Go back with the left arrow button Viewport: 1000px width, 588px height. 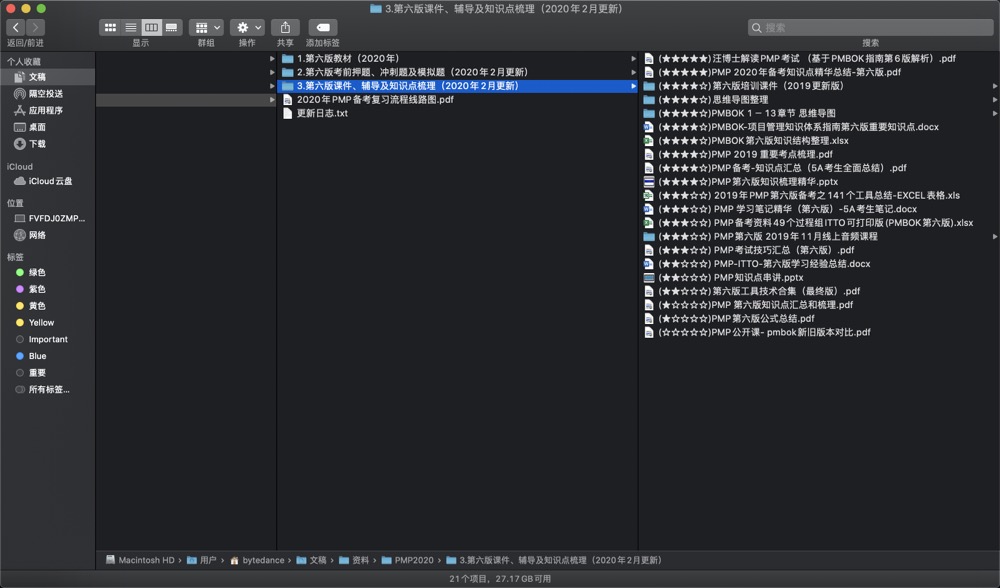click(15, 27)
